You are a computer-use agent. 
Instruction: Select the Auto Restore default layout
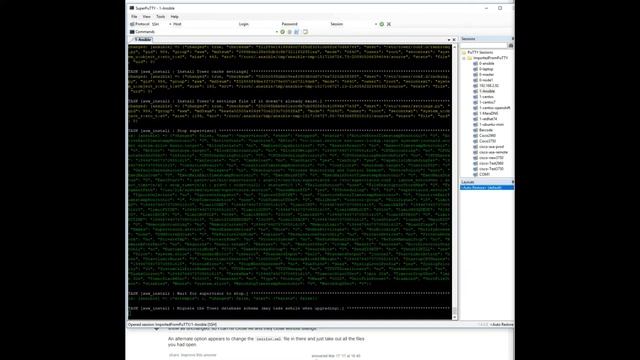[487, 188]
